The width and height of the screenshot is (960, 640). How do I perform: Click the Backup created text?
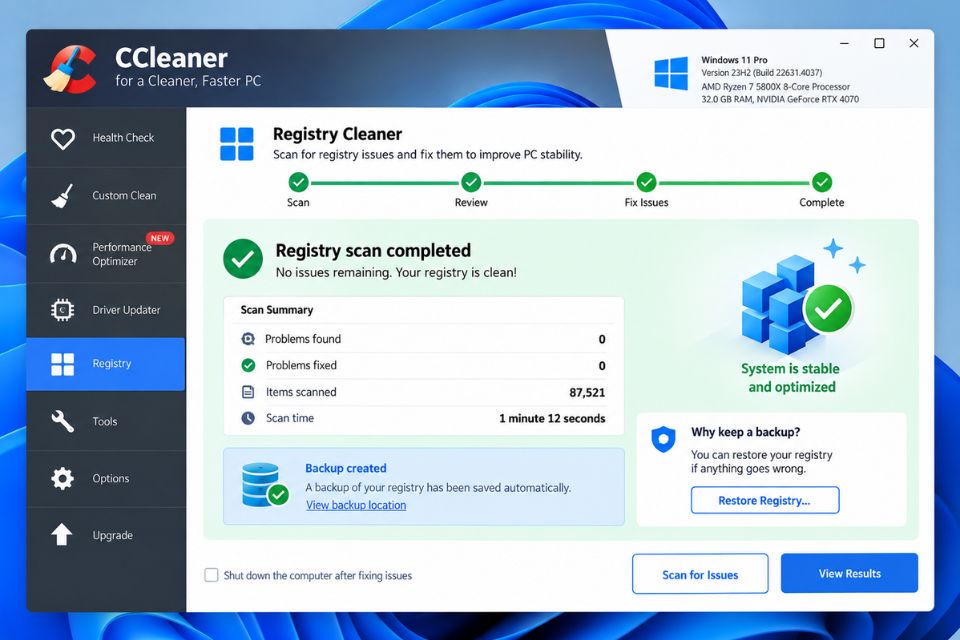coord(346,469)
